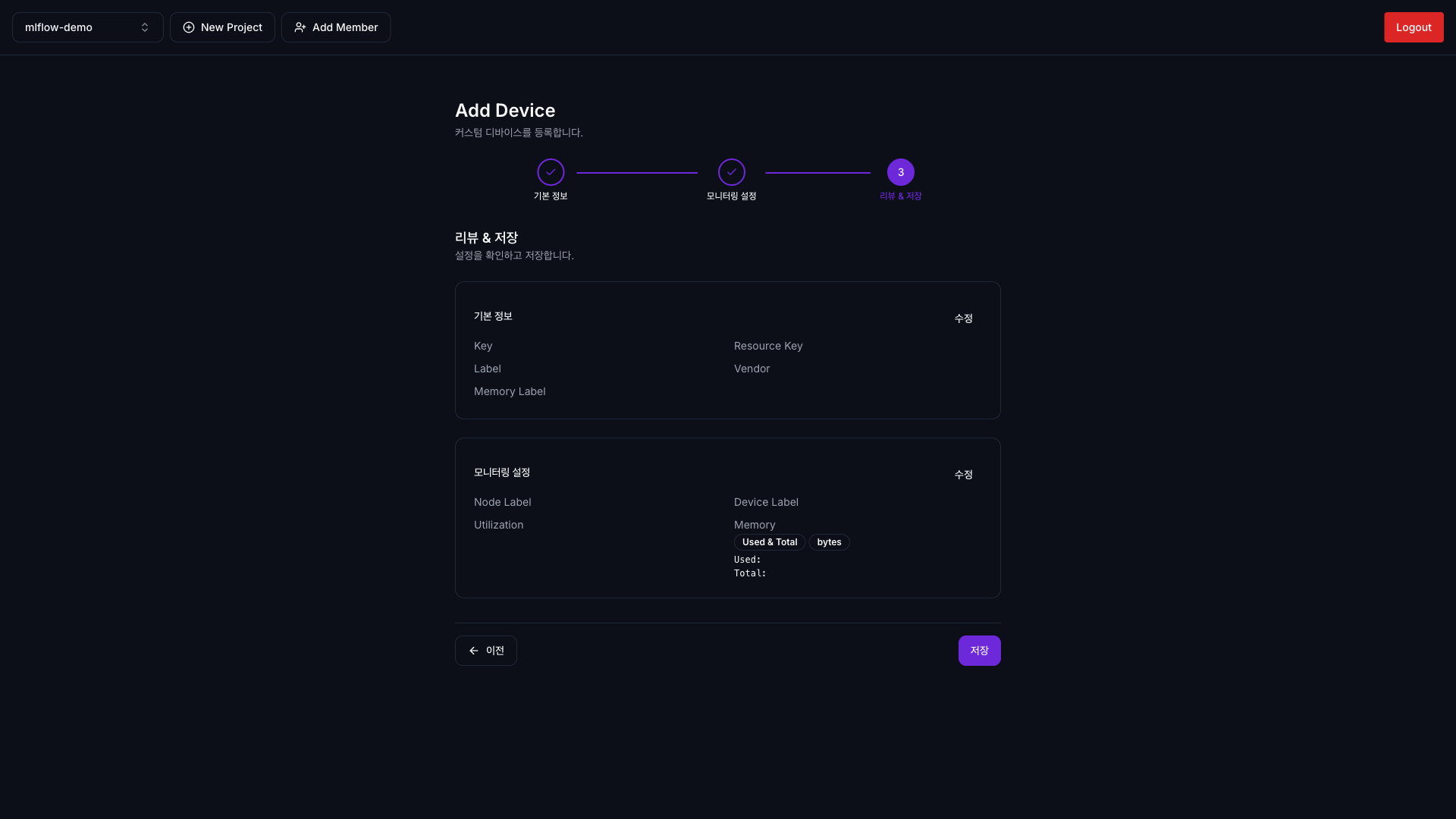Click step 1 checkmark circle for 기본 정보
1456x819 pixels.
pyautogui.click(x=551, y=172)
